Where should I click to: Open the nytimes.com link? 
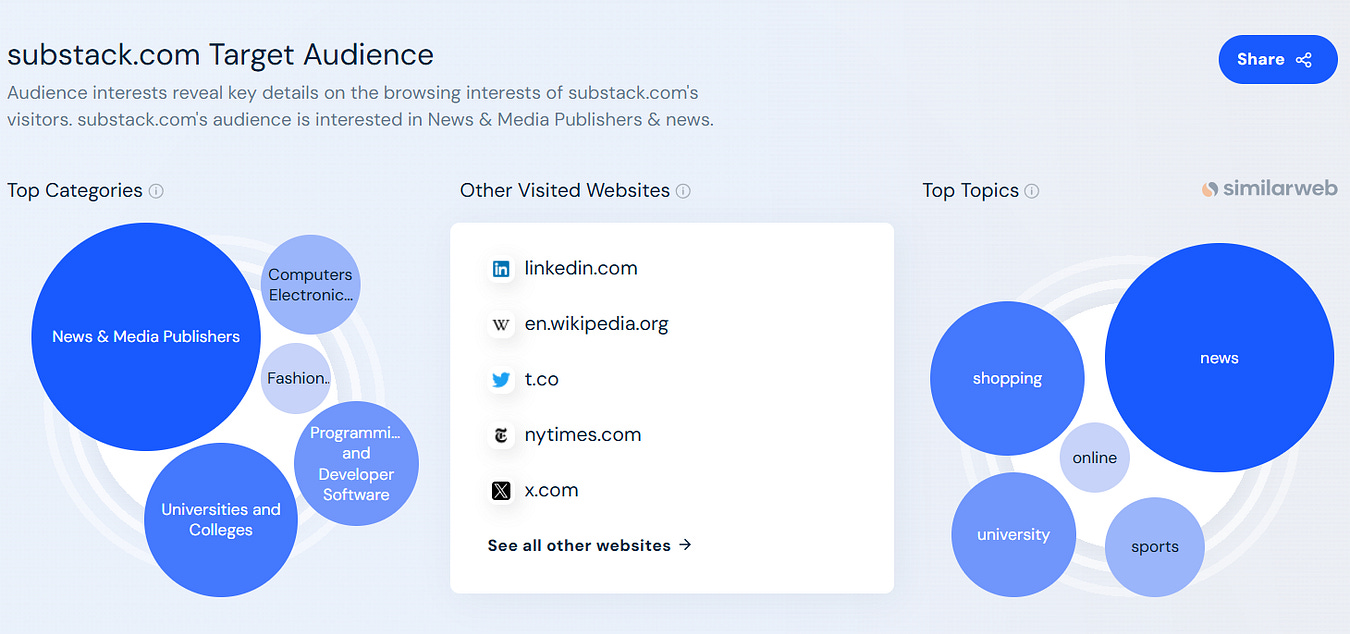click(583, 435)
